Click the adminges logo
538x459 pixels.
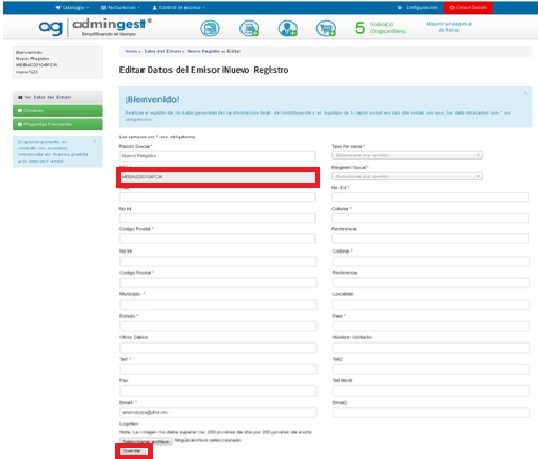tap(95, 27)
